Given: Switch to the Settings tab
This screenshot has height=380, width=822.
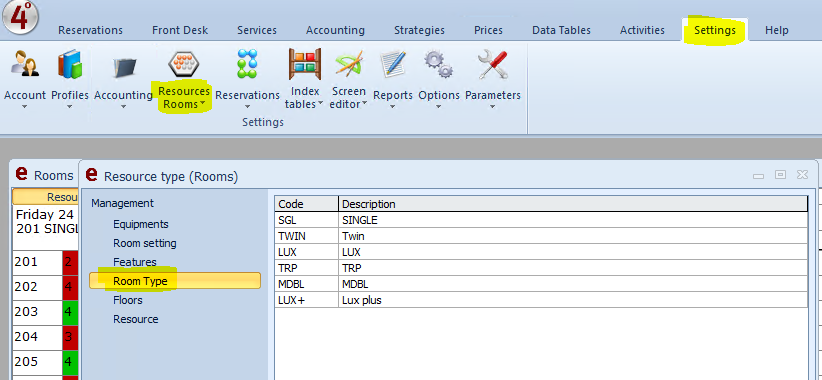Looking at the screenshot, I should [715, 30].
